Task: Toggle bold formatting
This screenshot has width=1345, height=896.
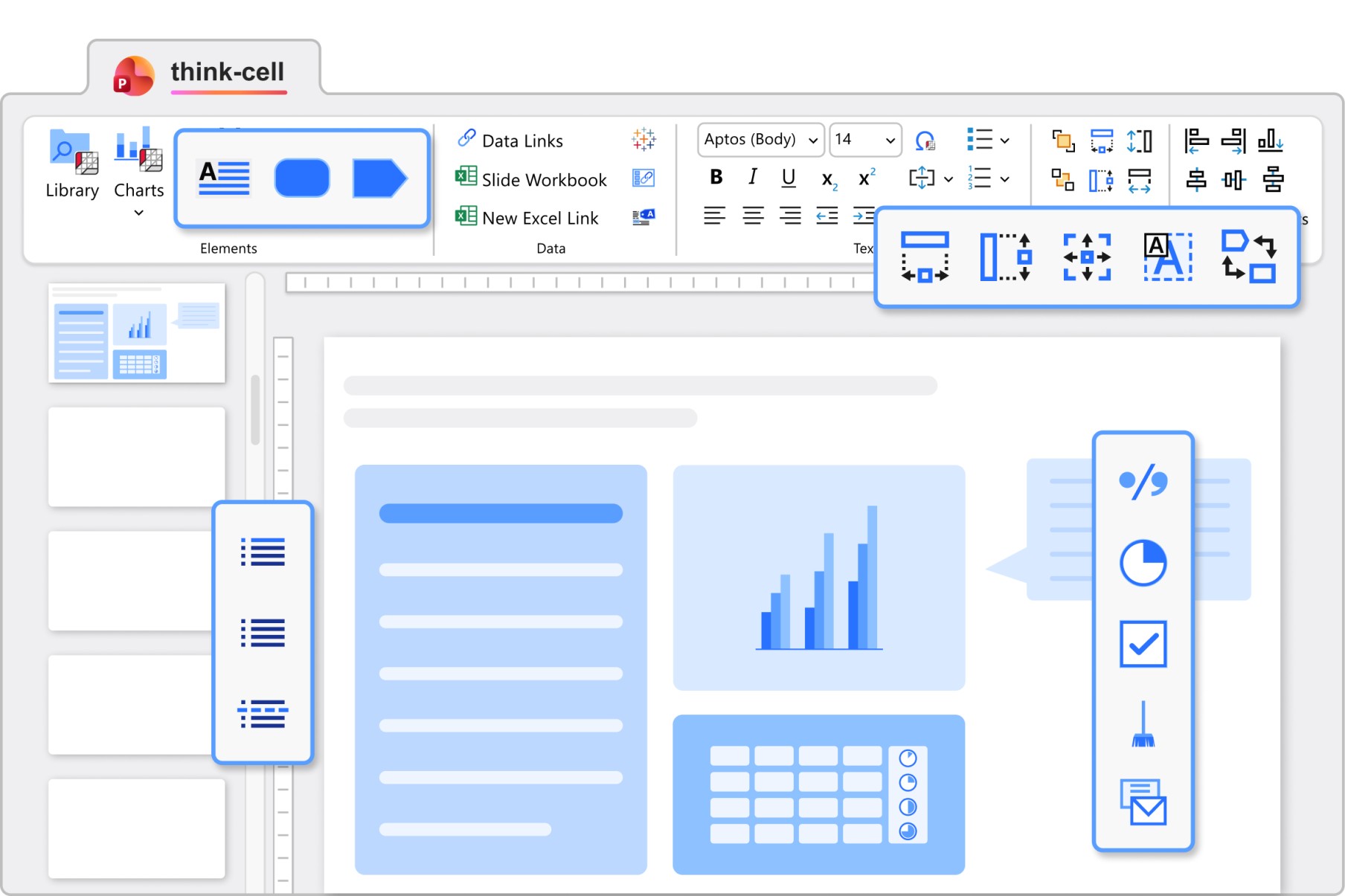Action: (x=716, y=178)
